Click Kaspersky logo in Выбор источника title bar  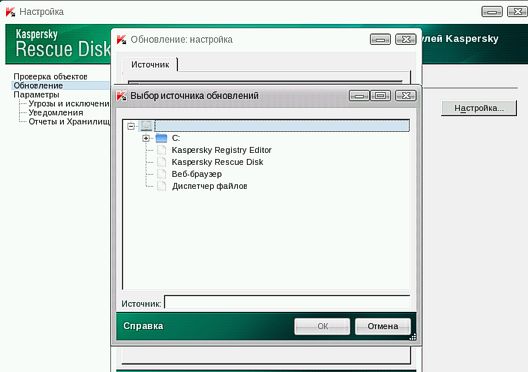(121, 96)
